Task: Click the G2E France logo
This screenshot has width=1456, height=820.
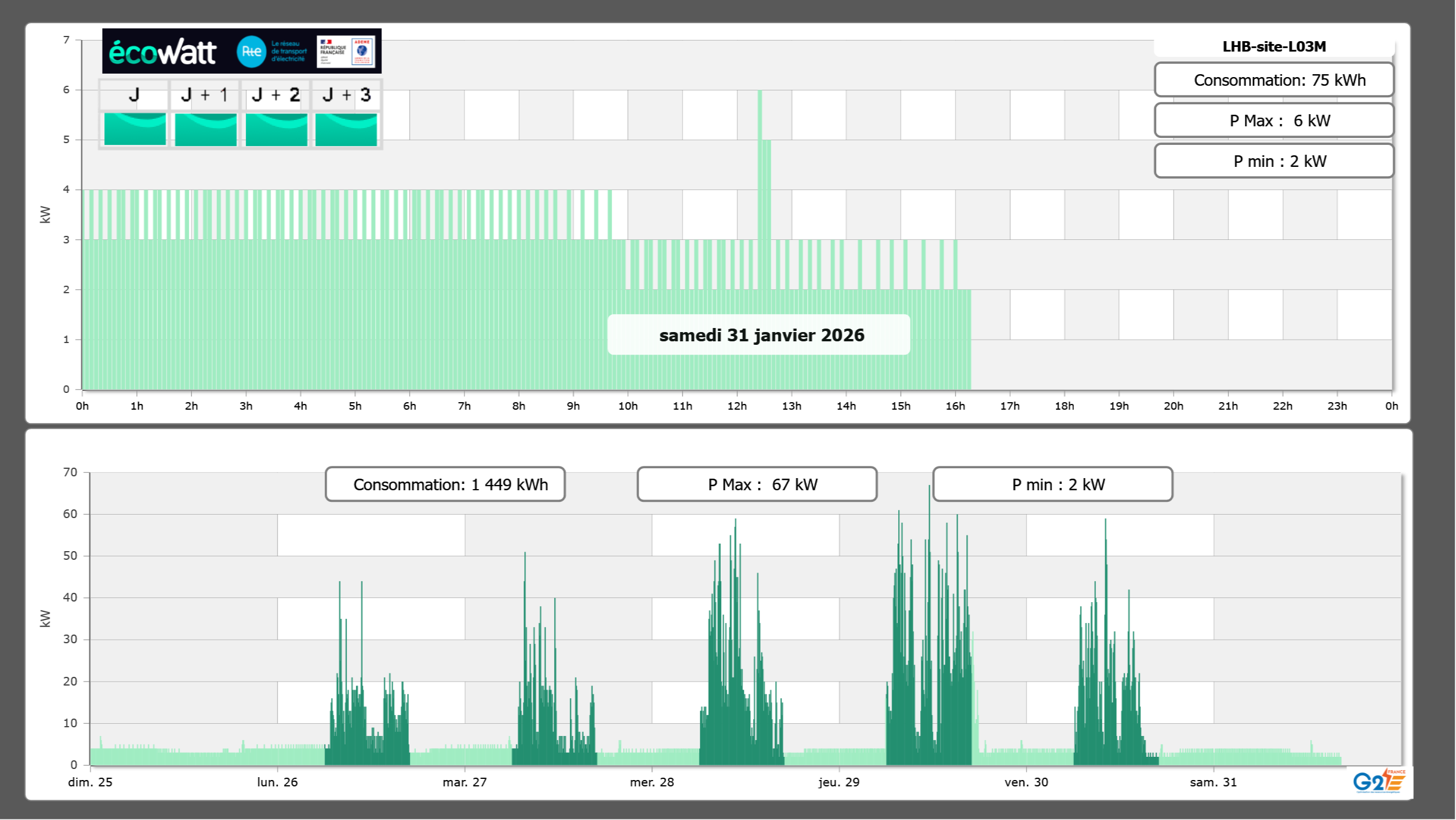Action: (x=1379, y=781)
